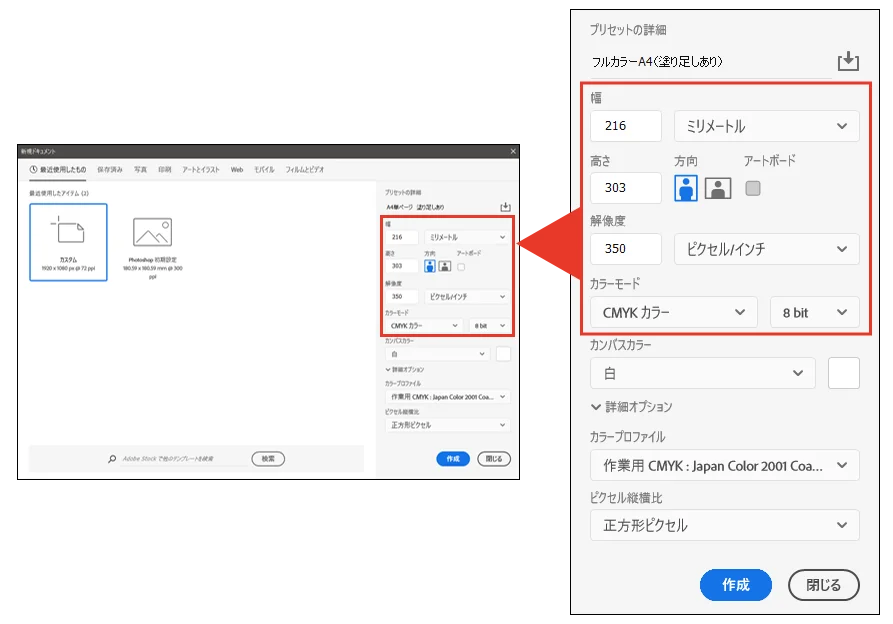Image resolution: width=893 pixels, height=624 pixels.
Task: Close the 新規ドキュメント dialog with X
Action: (x=513, y=151)
